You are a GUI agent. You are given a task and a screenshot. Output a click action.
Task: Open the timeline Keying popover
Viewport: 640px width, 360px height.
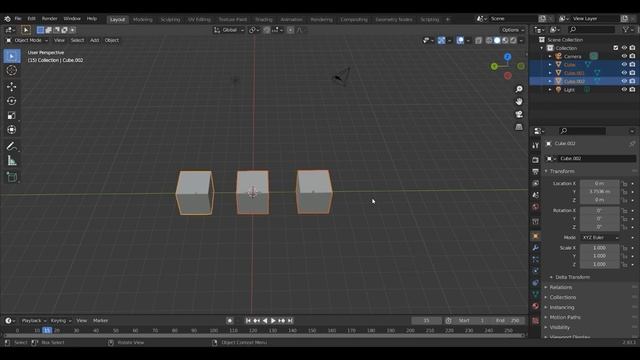[61, 321]
